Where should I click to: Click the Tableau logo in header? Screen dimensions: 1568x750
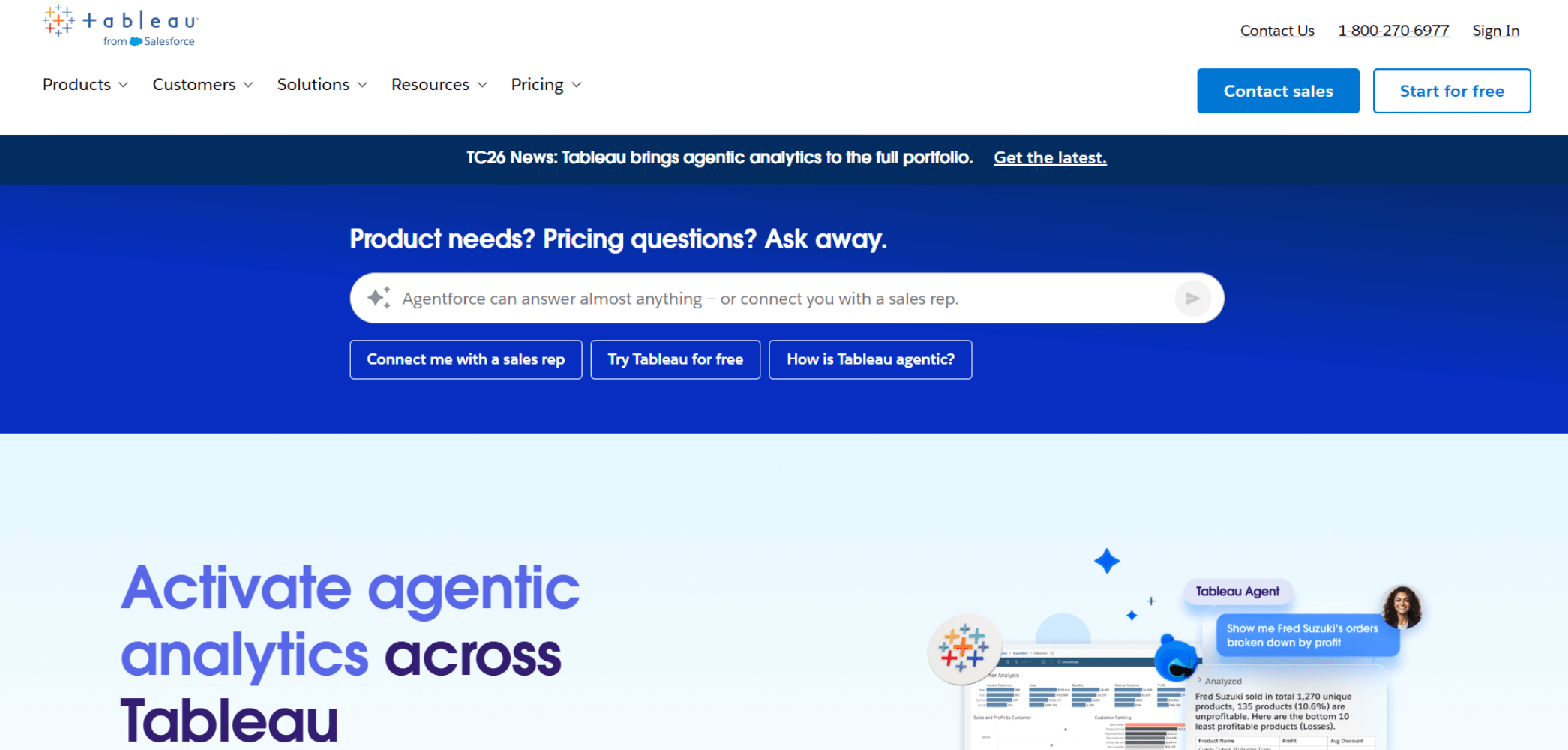[121, 26]
